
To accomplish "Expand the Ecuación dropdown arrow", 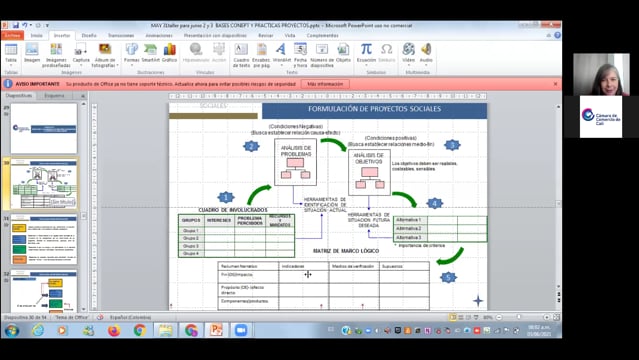I will click(366, 65).
